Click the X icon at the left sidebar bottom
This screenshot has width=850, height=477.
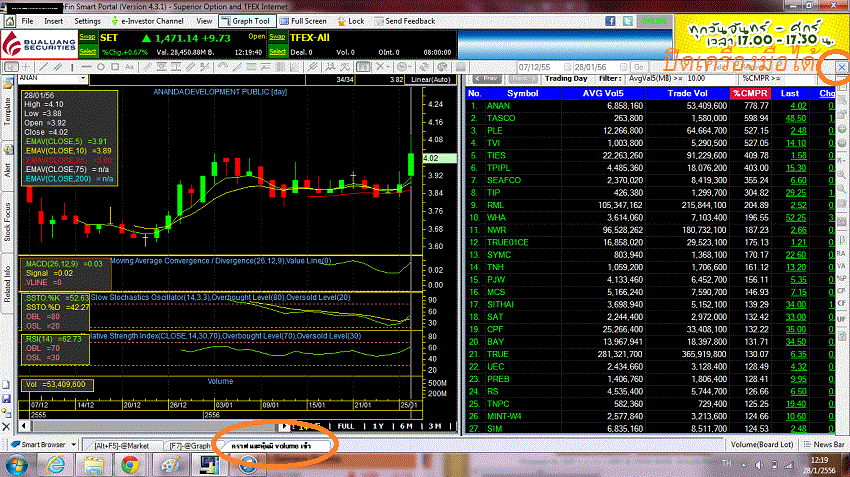6,427
